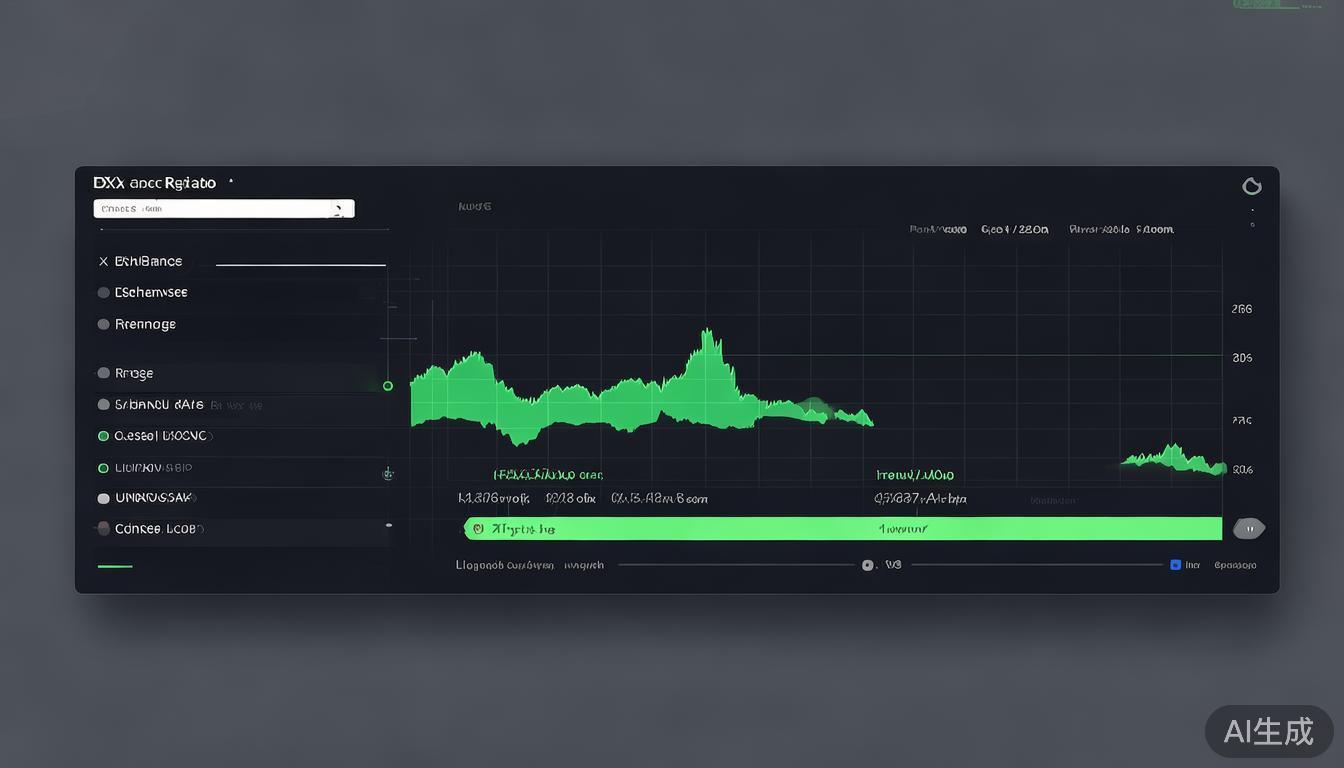Click the circular refresh icon at top right
The image size is (1344, 768).
(1251, 186)
